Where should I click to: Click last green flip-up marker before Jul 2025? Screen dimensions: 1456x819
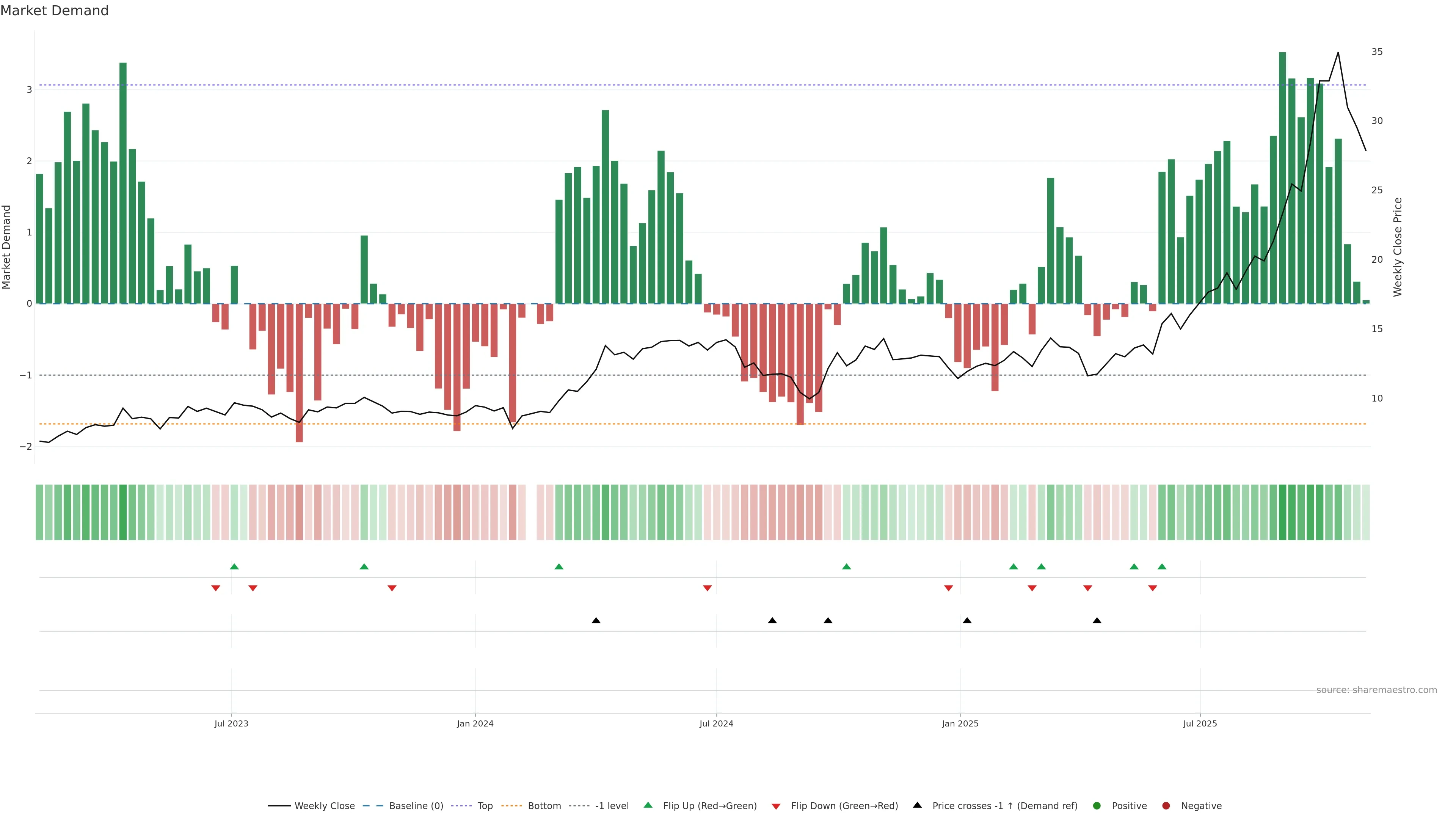pos(1161,566)
